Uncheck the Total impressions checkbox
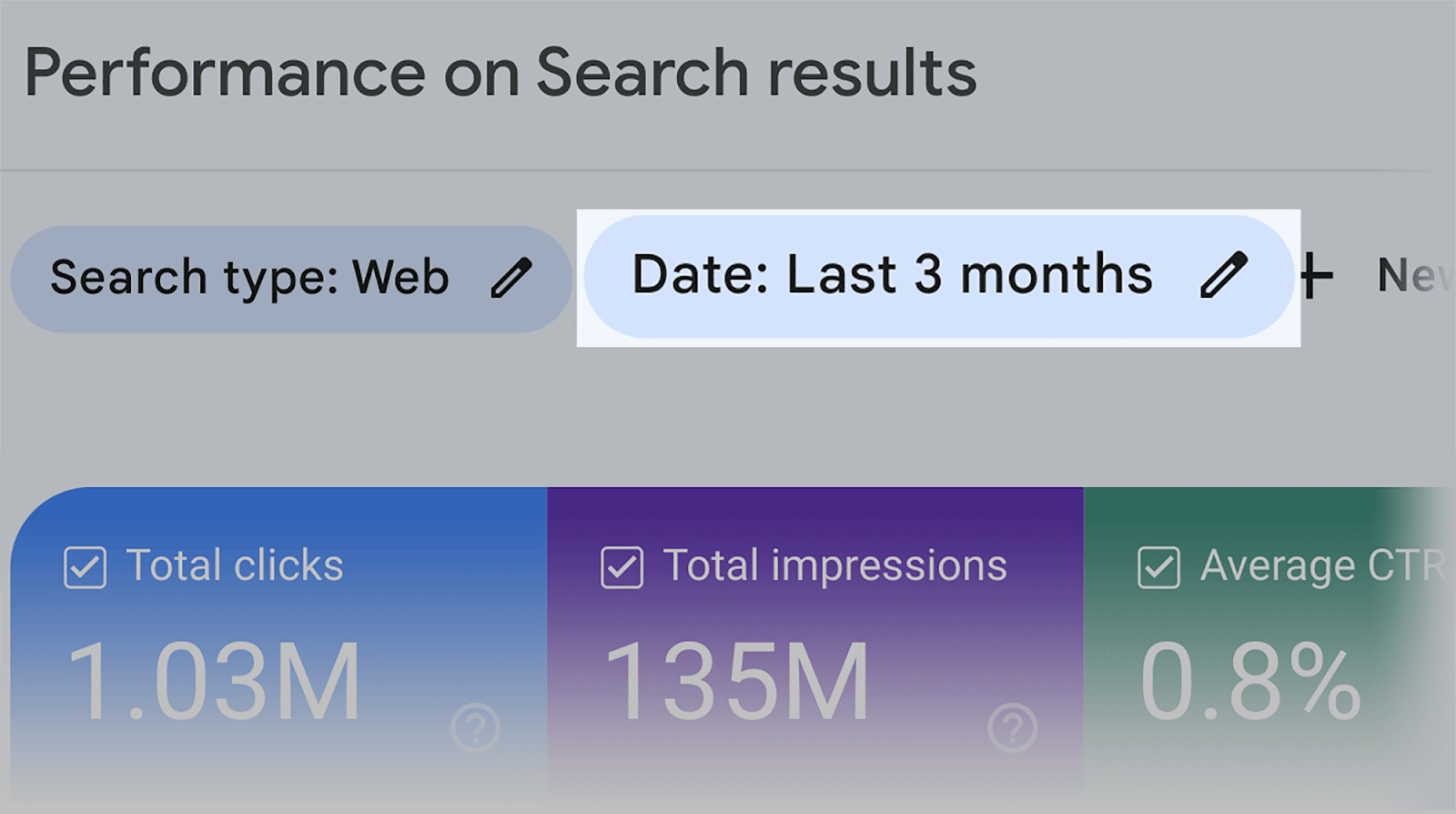 click(622, 567)
